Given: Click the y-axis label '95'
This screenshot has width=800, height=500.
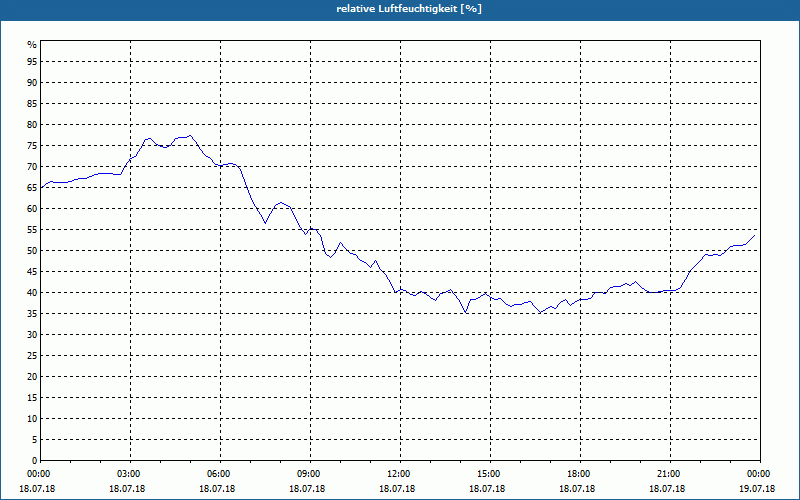Looking at the screenshot, I should tap(32, 62).
